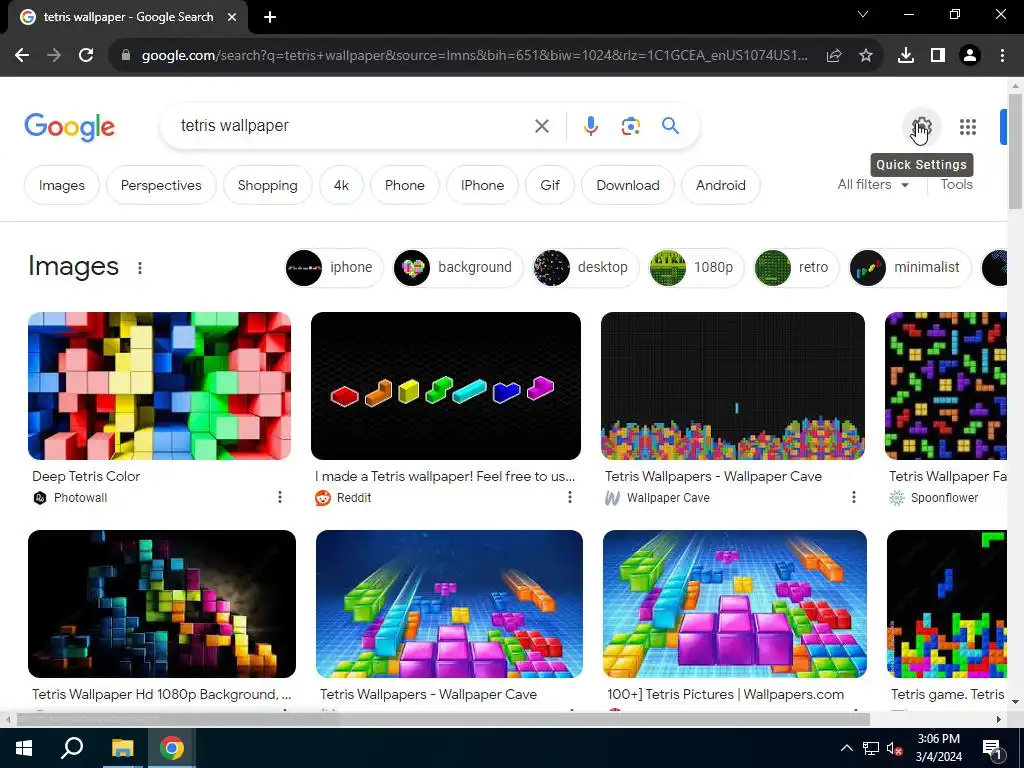The image size is (1024, 768).
Task: Open Wallpaper Cave dark grid thumbnail
Action: point(733,386)
